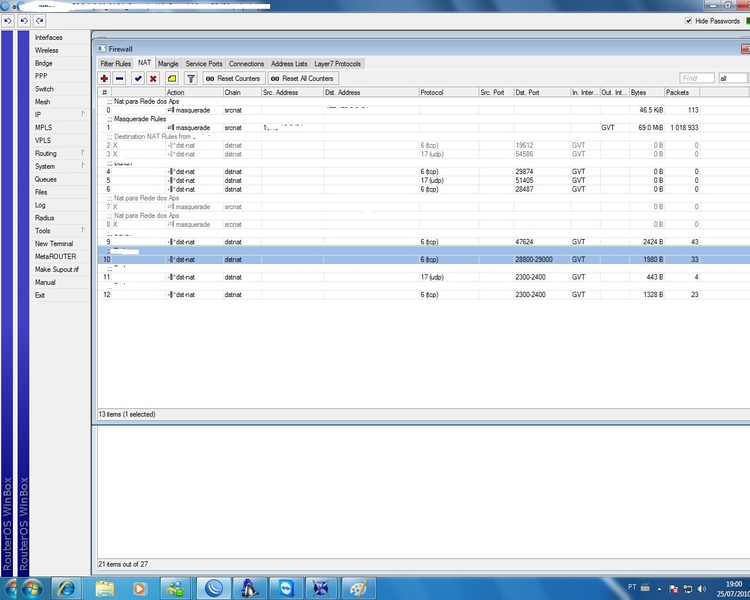The height and width of the screenshot is (600, 750).
Task: Switch to the Filter Rules tab
Action: [x=115, y=64]
